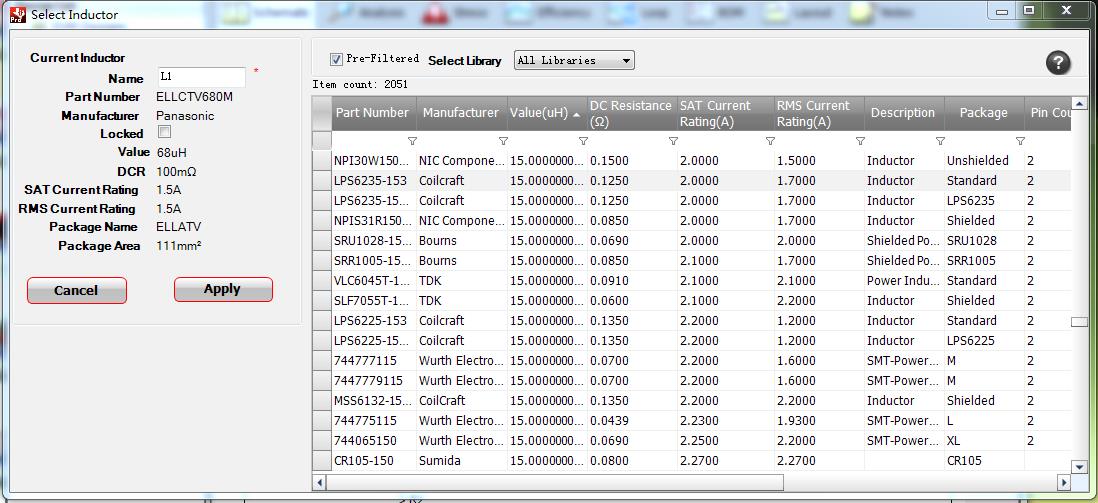Sort by Description column header
Image resolution: width=1098 pixels, height=503 pixels.
coord(903,113)
